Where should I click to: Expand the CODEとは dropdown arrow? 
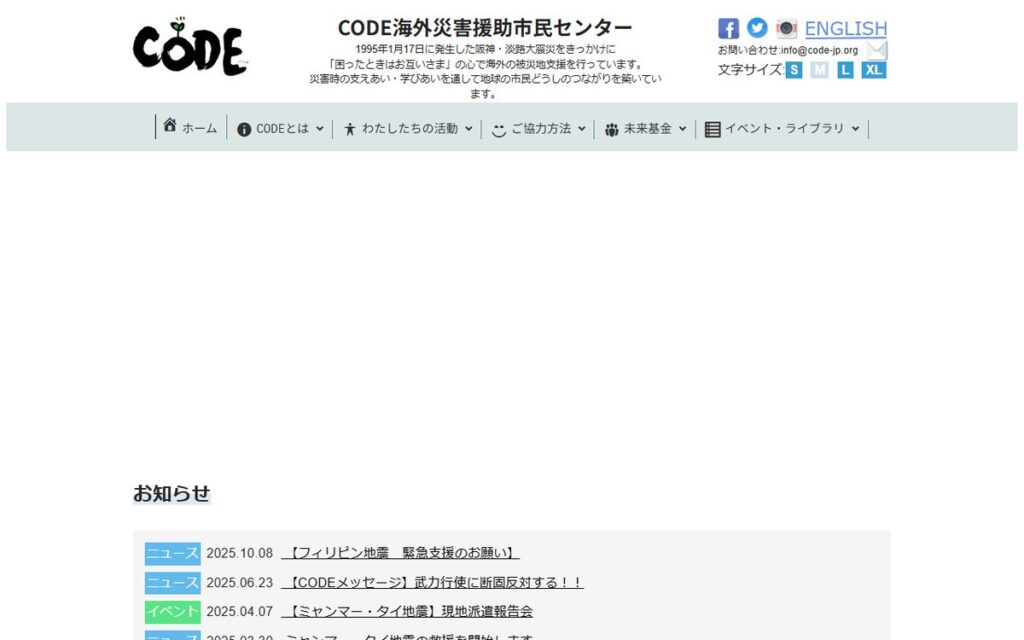(320, 129)
